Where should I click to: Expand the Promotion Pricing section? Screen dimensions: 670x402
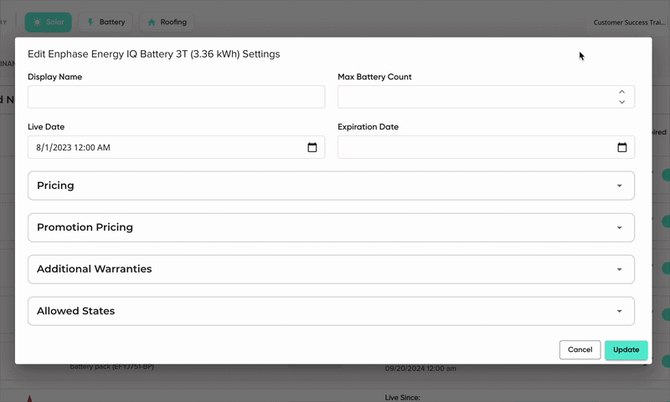[x=331, y=227]
